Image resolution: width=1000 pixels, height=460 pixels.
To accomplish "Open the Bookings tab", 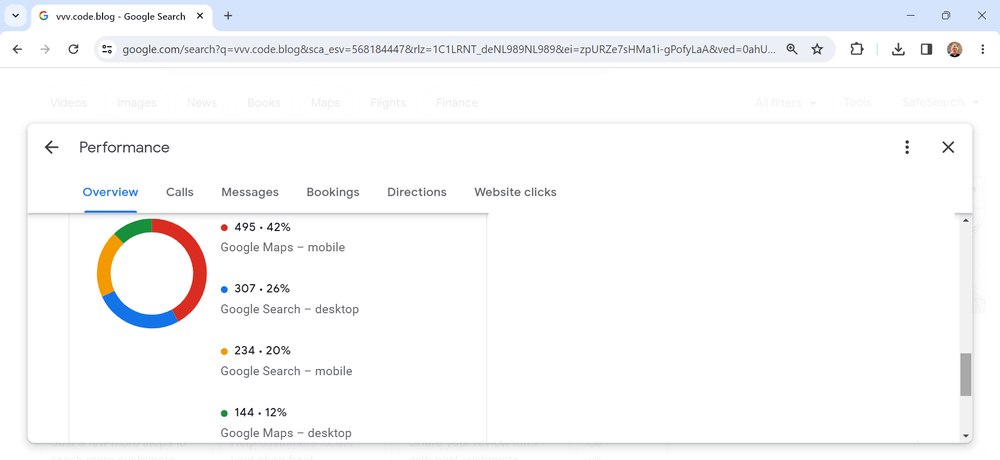I will (333, 192).
